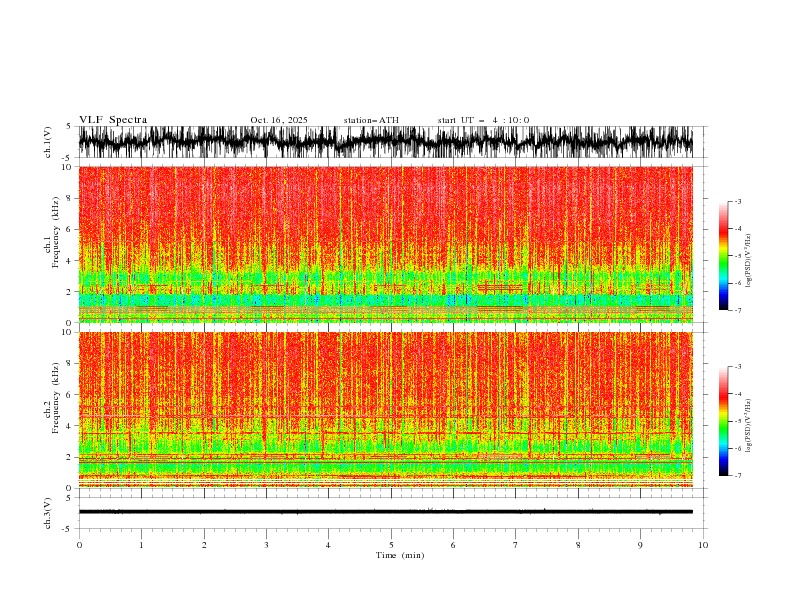Click the ch.2 color scale bar
792x612 pixels.
pos(723,421)
